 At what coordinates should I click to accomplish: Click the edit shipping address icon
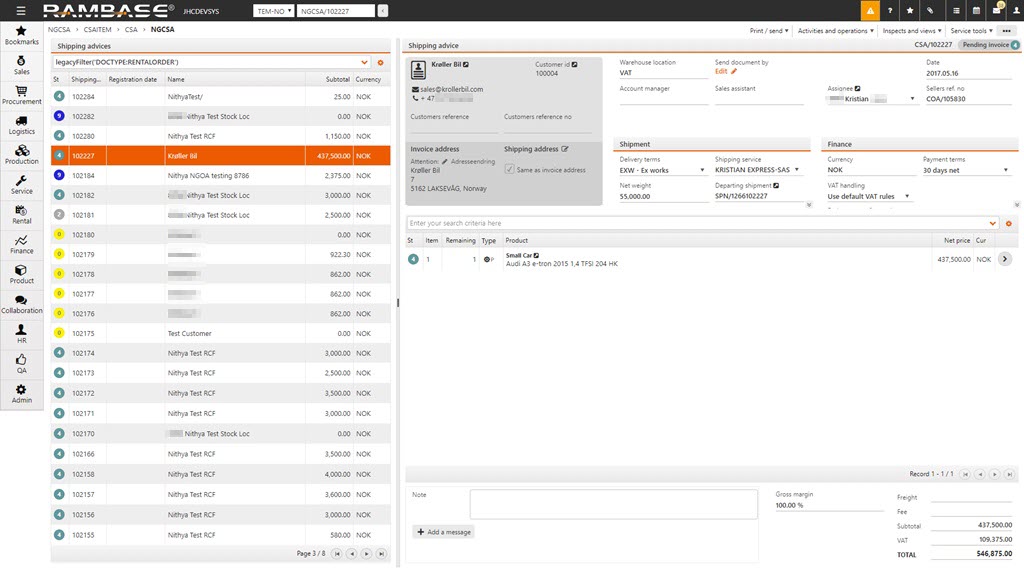565,149
